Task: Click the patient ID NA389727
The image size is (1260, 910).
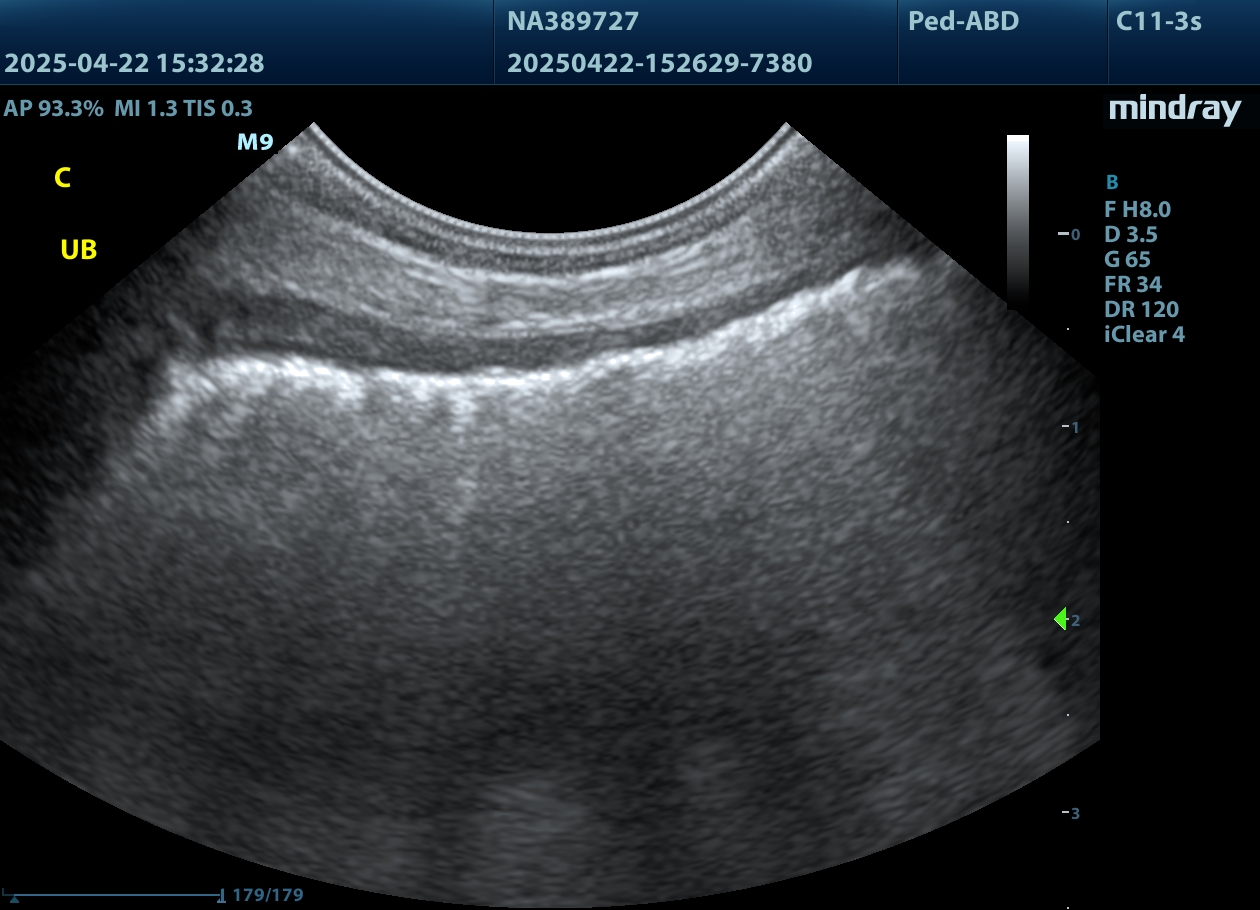Action: (x=572, y=21)
